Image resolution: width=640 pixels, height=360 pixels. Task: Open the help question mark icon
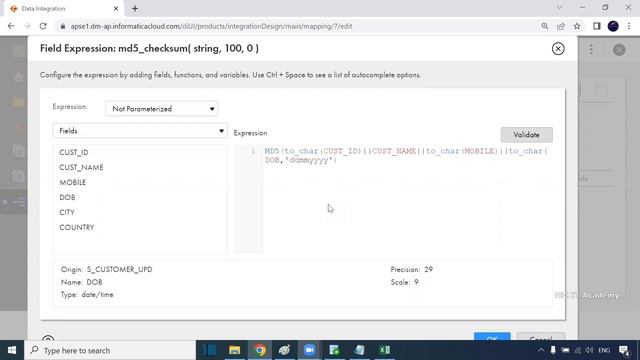pyautogui.click(x=48, y=338)
